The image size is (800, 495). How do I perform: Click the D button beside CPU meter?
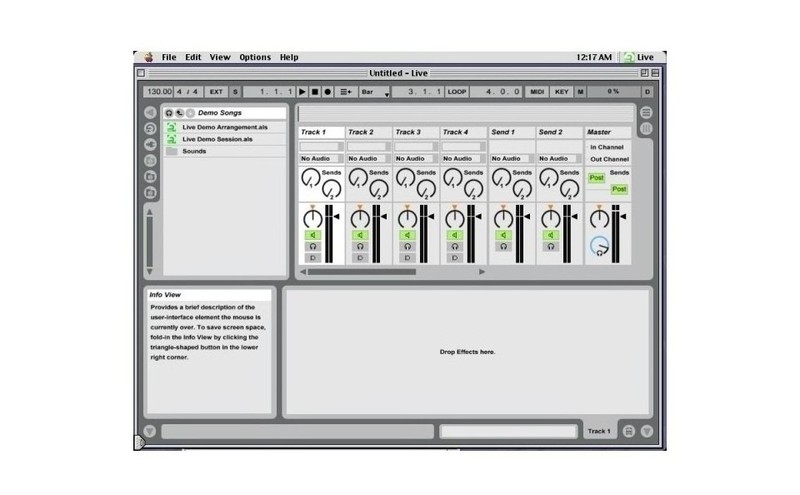click(x=647, y=92)
